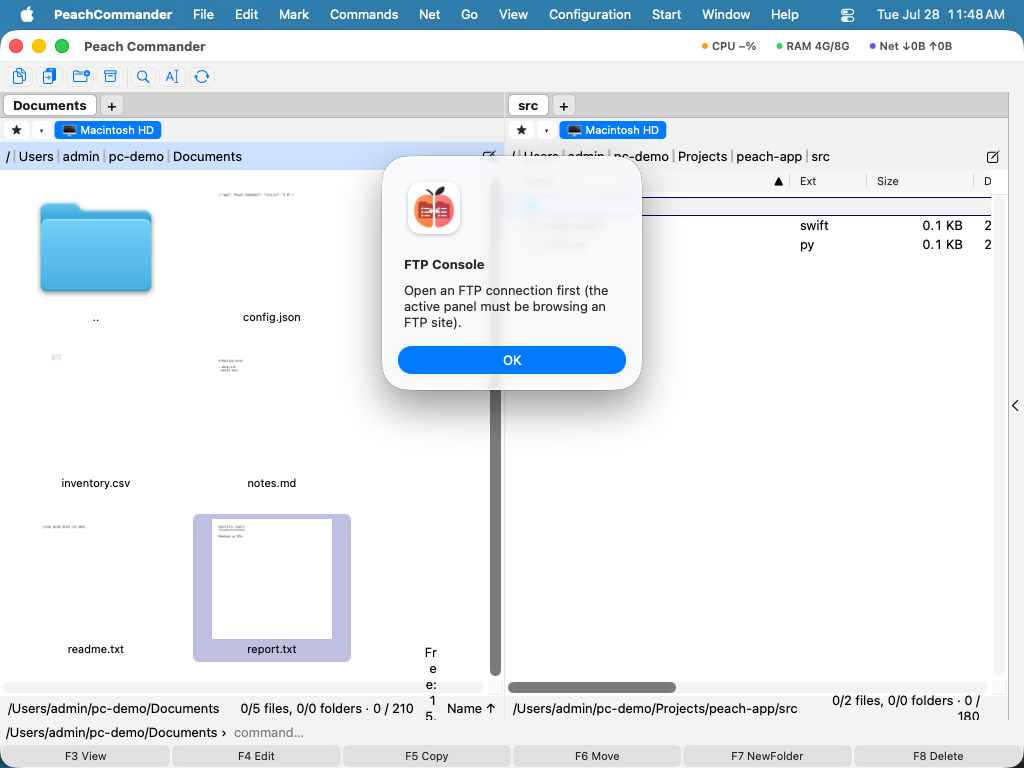
Task: Click the right panel horizontal scrollbar
Action: (x=592, y=687)
